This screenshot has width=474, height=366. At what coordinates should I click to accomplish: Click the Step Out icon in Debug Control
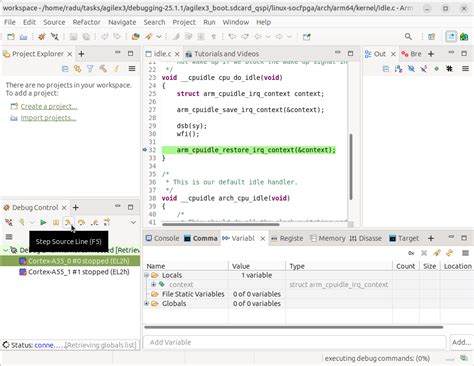[94, 222]
